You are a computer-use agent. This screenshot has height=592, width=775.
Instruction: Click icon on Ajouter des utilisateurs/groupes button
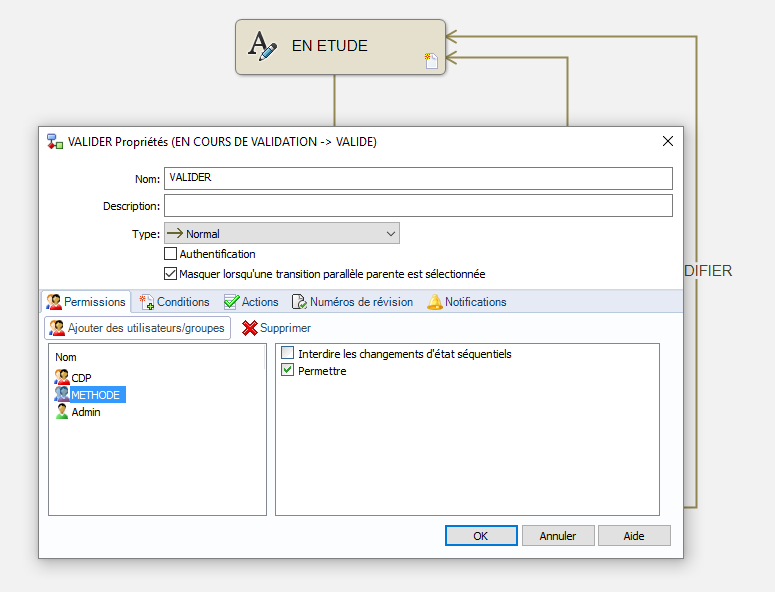(57, 328)
